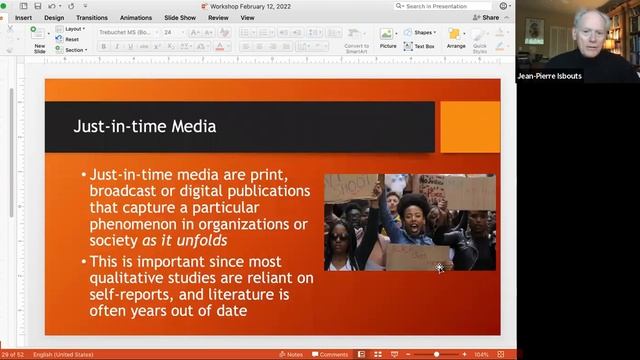Open the Insert tab
Viewport: 640px width, 360px height.
click(x=23, y=18)
